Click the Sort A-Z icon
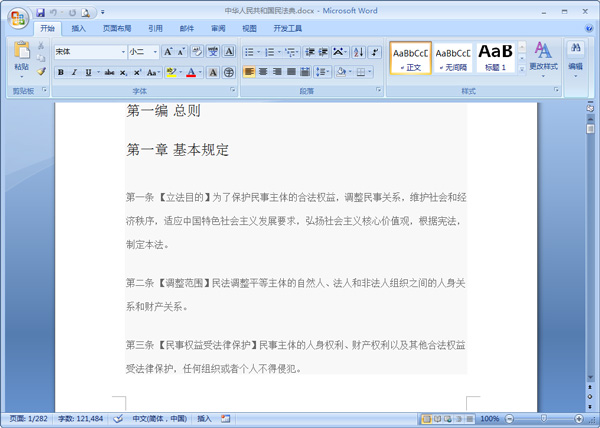This screenshot has width=600, height=428. point(359,52)
